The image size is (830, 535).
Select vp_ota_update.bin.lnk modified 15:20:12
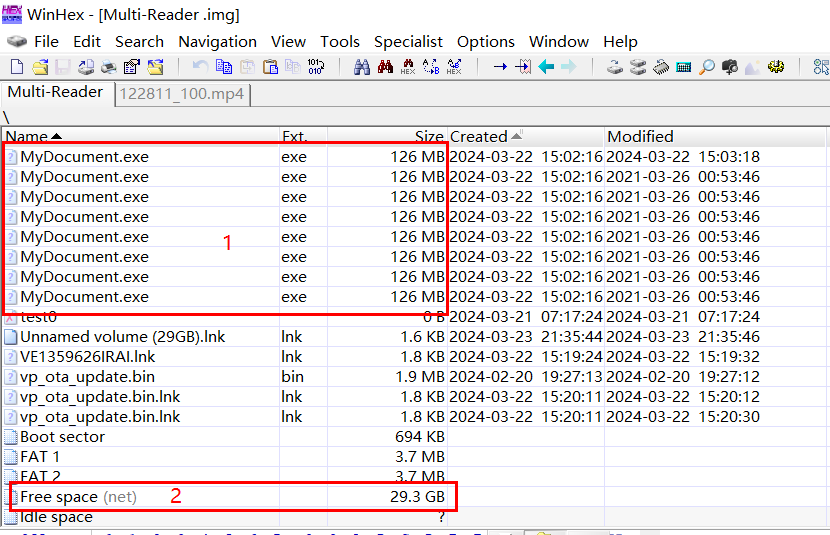pos(100,397)
